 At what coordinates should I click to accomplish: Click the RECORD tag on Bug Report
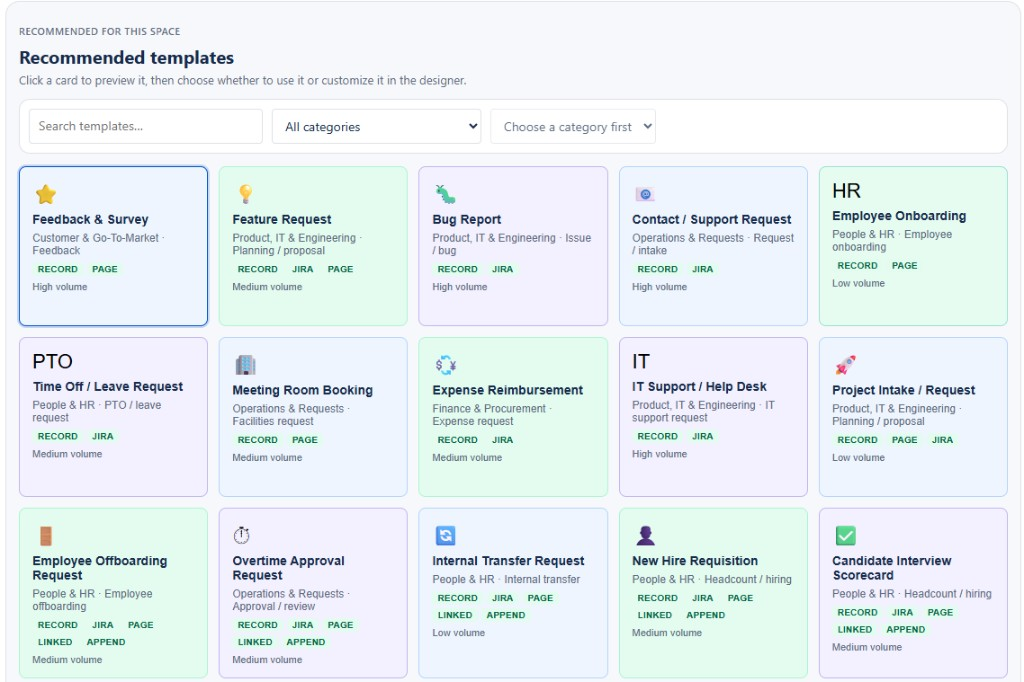point(457,269)
